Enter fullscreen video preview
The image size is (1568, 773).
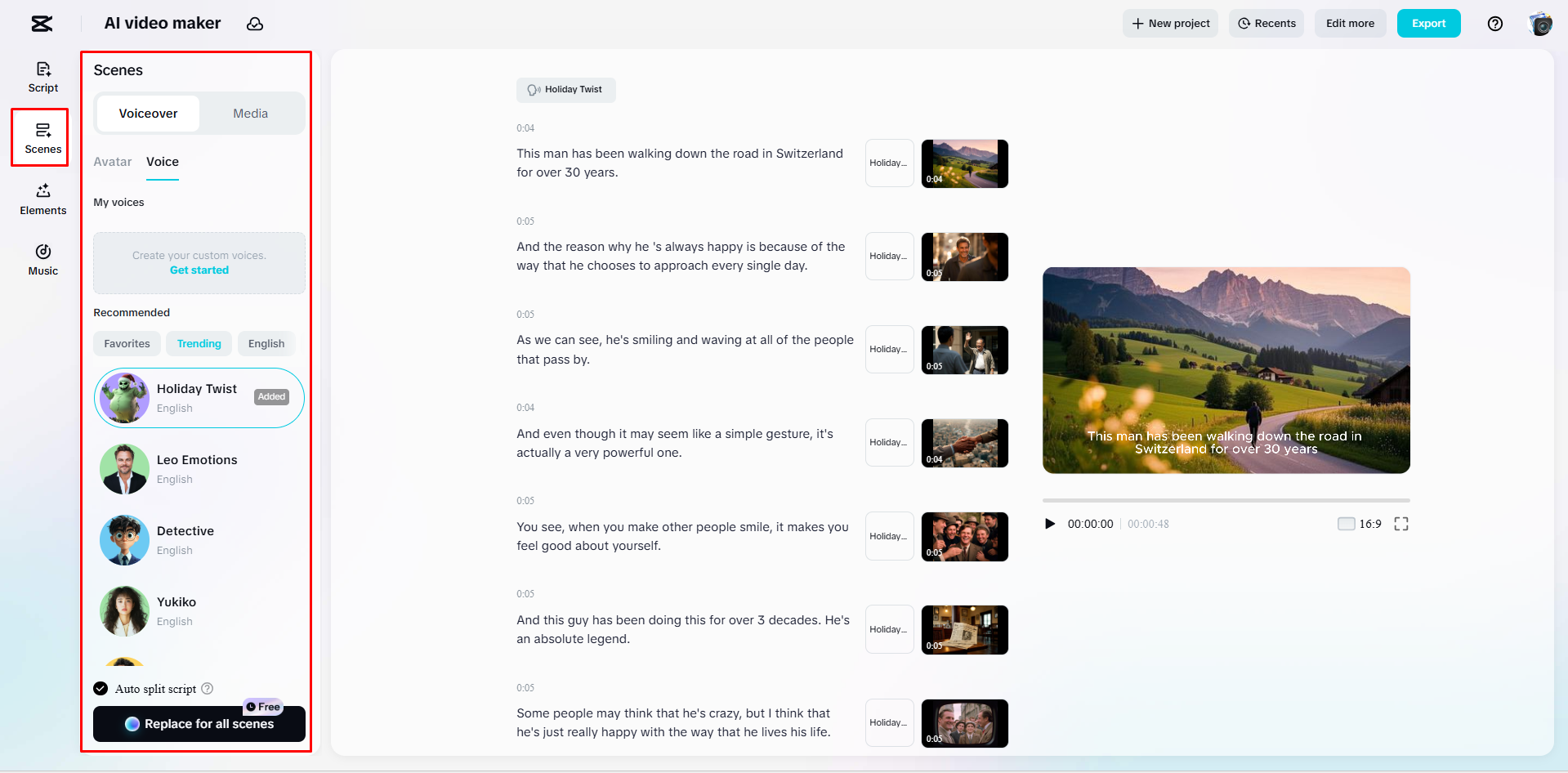[1401, 524]
